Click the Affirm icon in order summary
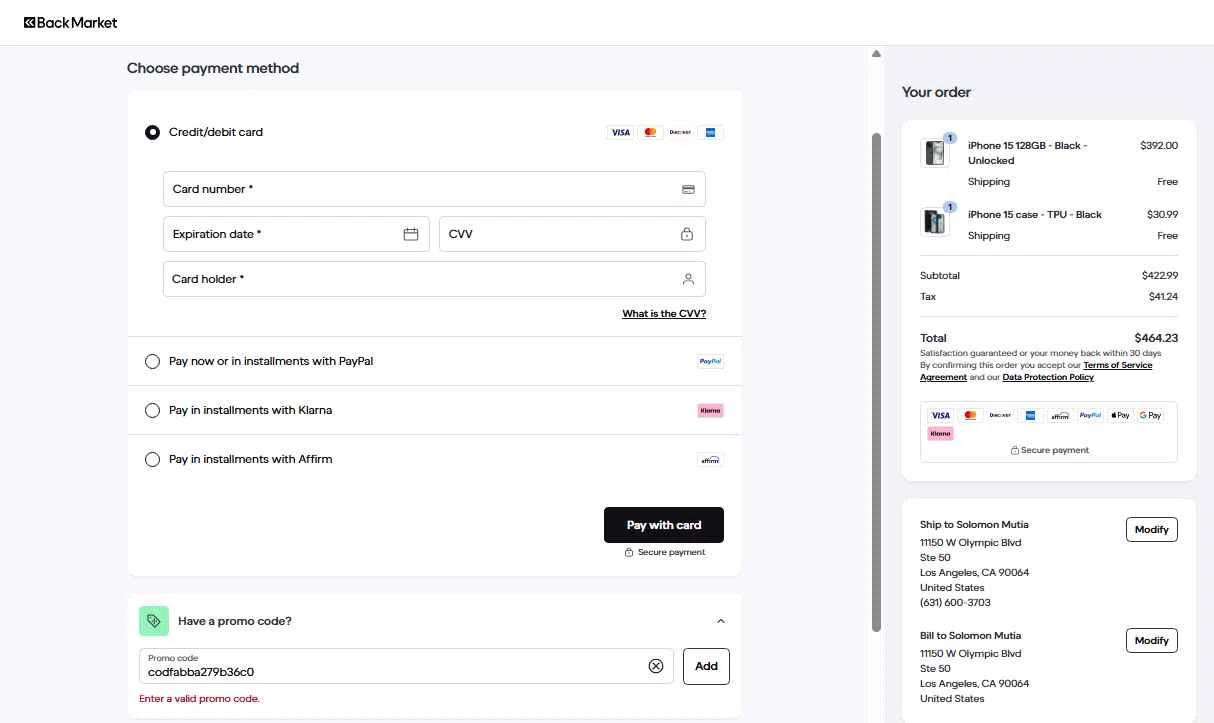 click(x=1060, y=415)
